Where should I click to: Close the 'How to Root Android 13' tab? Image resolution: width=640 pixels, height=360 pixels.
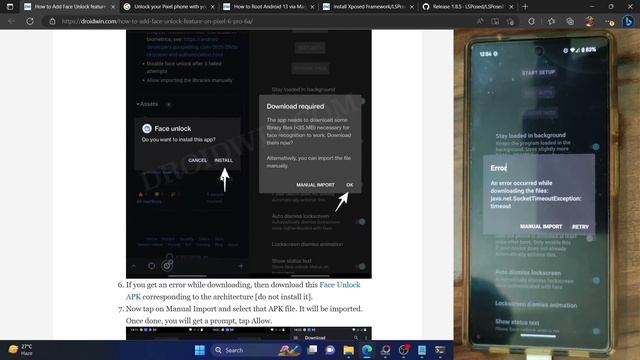click(x=312, y=7)
